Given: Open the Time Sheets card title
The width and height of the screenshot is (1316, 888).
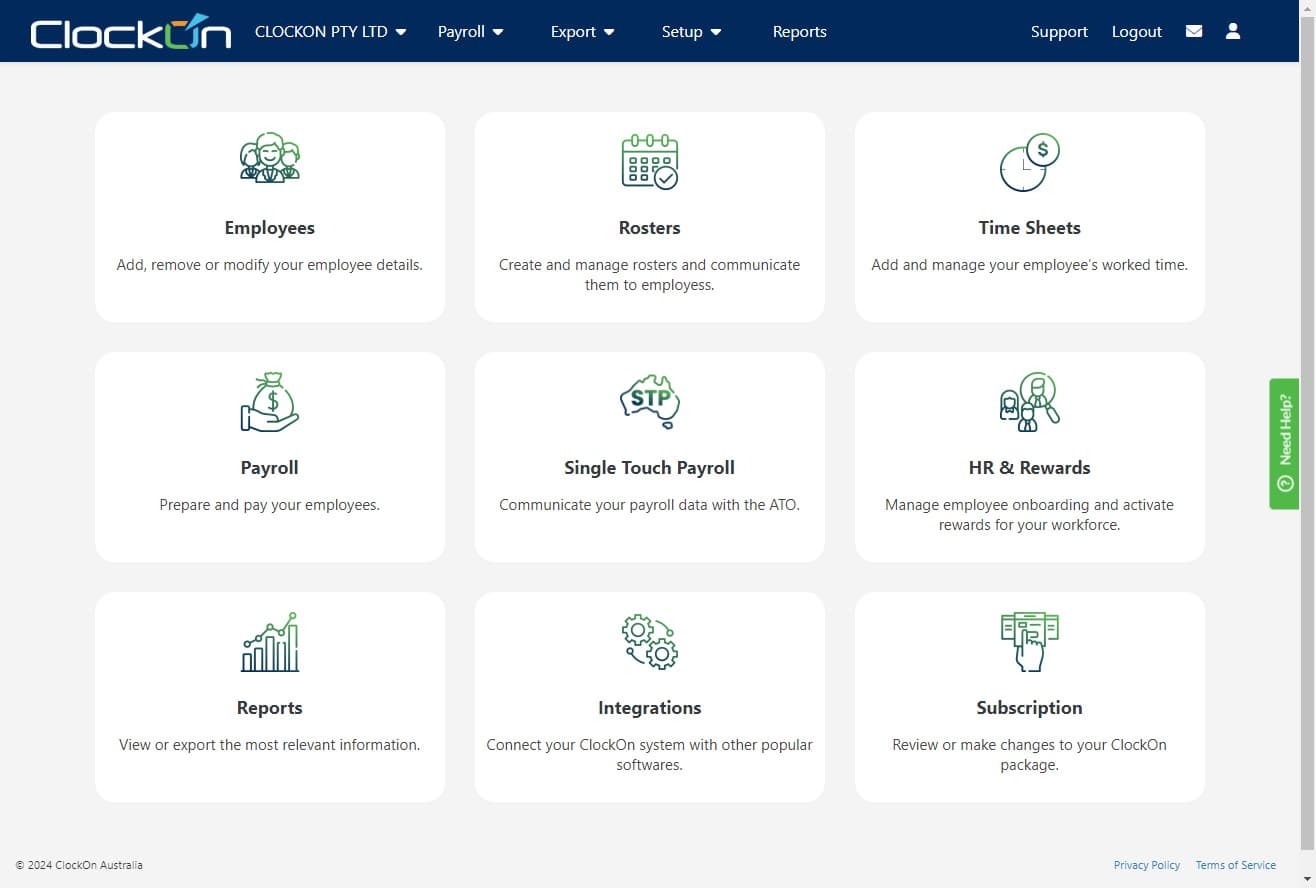Looking at the screenshot, I should (x=1030, y=228).
